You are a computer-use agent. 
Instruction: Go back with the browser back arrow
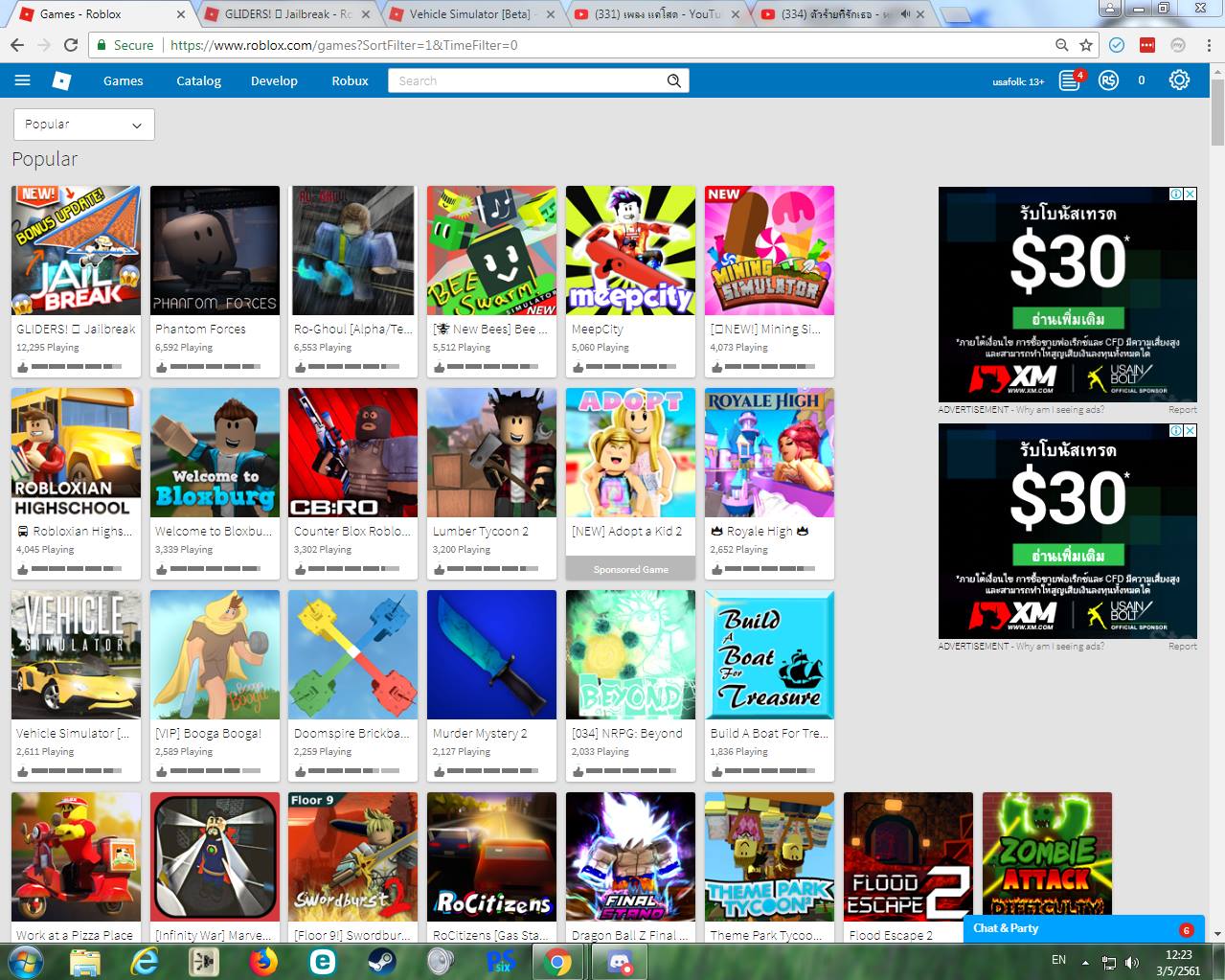point(17,45)
